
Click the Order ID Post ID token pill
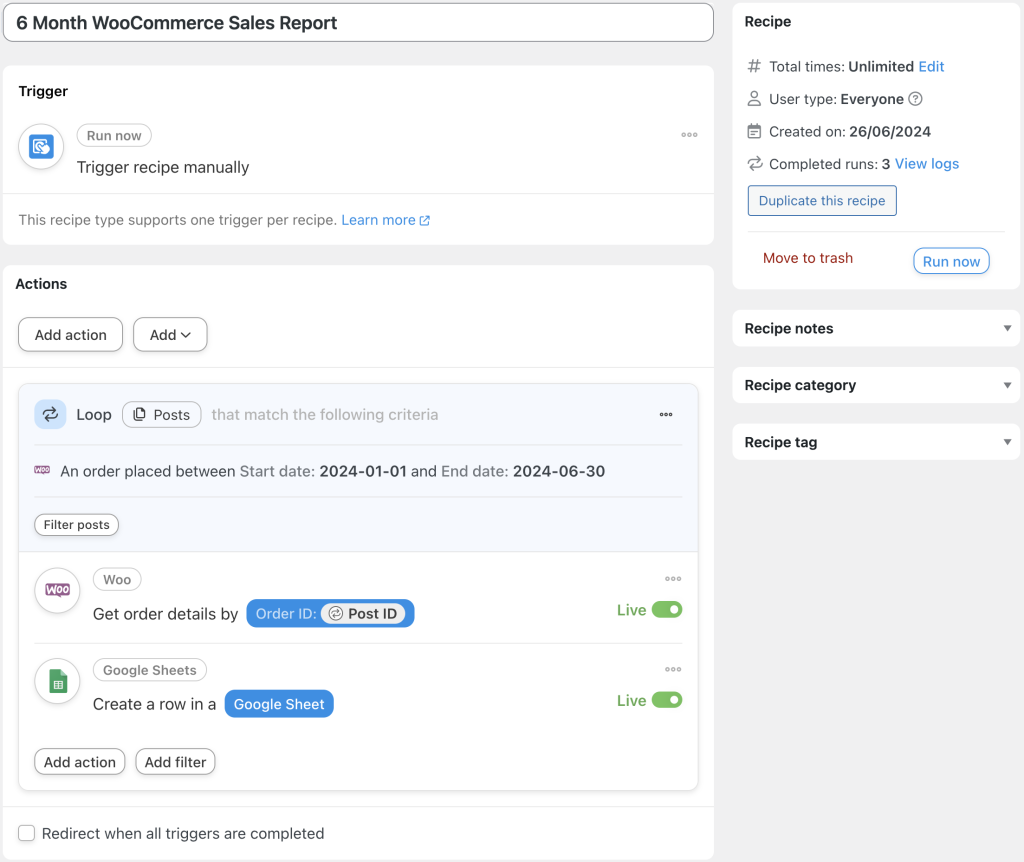click(330, 613)
